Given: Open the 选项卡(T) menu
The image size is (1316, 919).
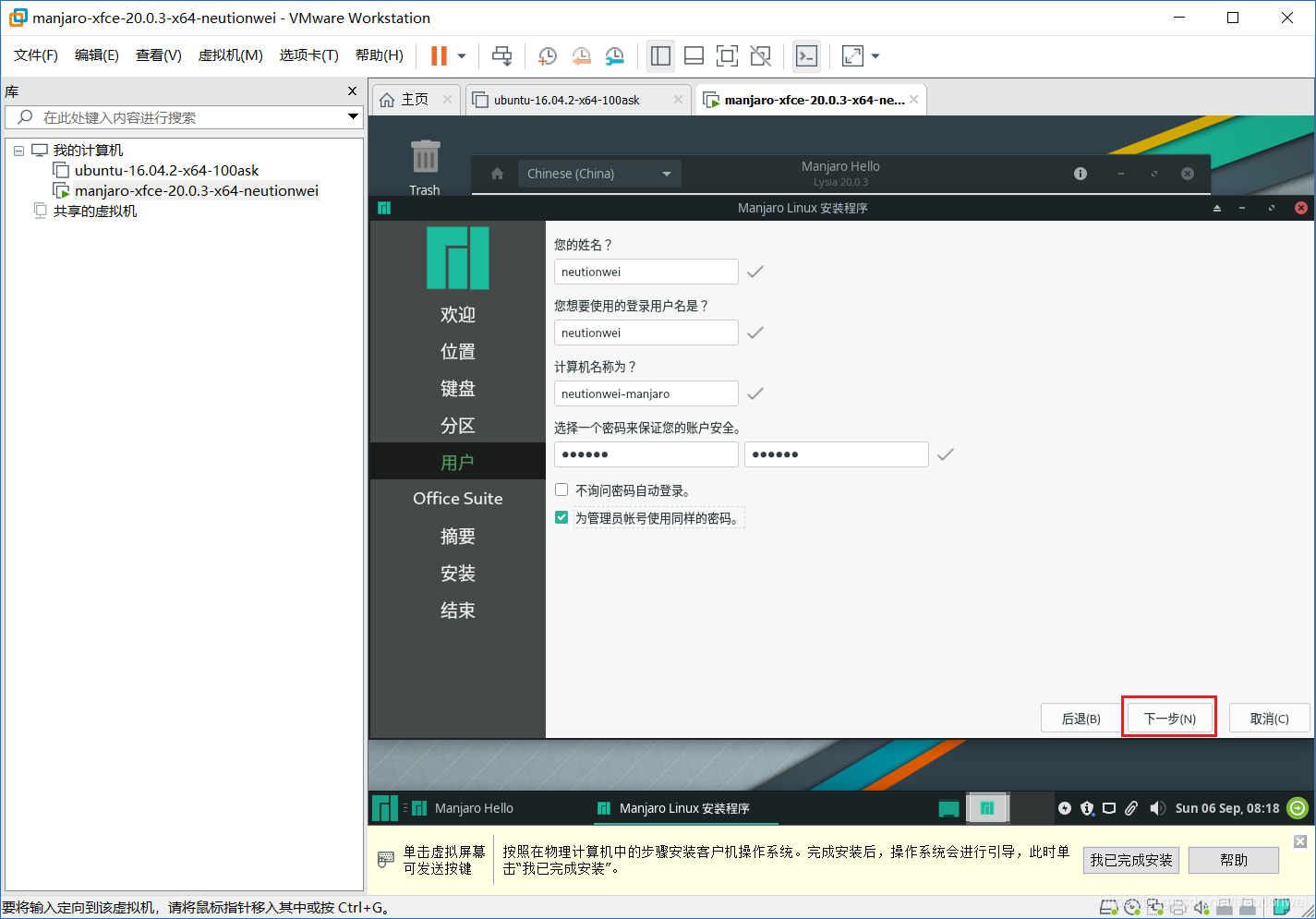Looking at the screenshot, I should (309, 55).
